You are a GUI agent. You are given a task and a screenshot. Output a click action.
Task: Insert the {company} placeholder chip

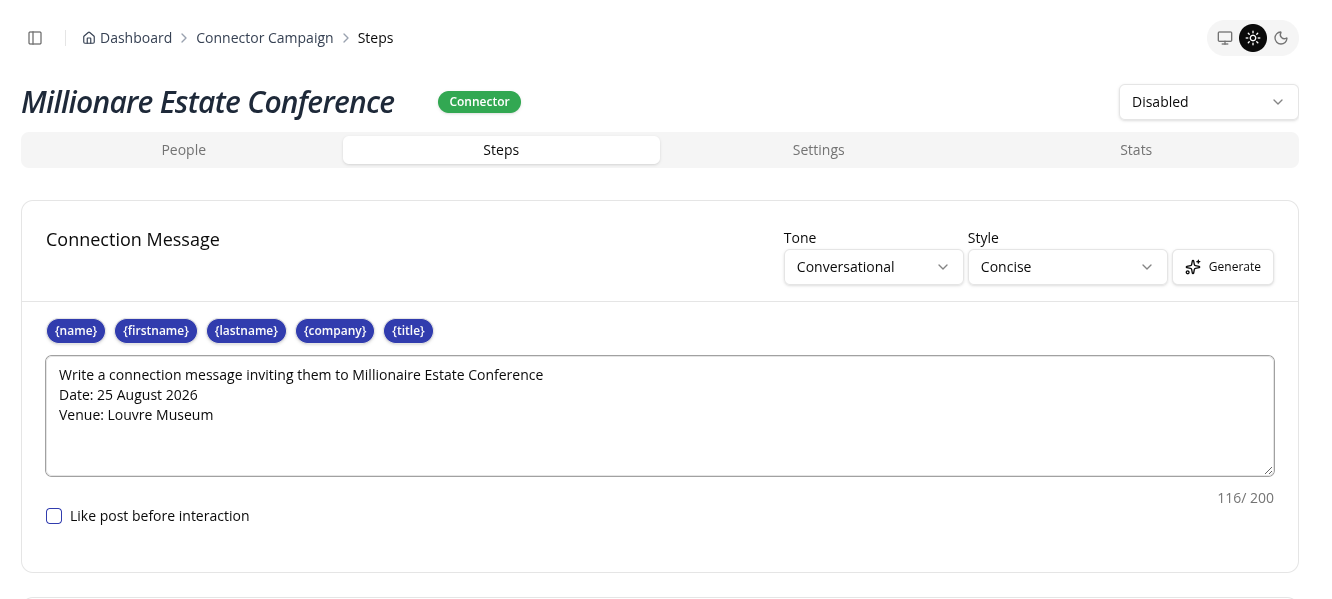click(336, 331)
